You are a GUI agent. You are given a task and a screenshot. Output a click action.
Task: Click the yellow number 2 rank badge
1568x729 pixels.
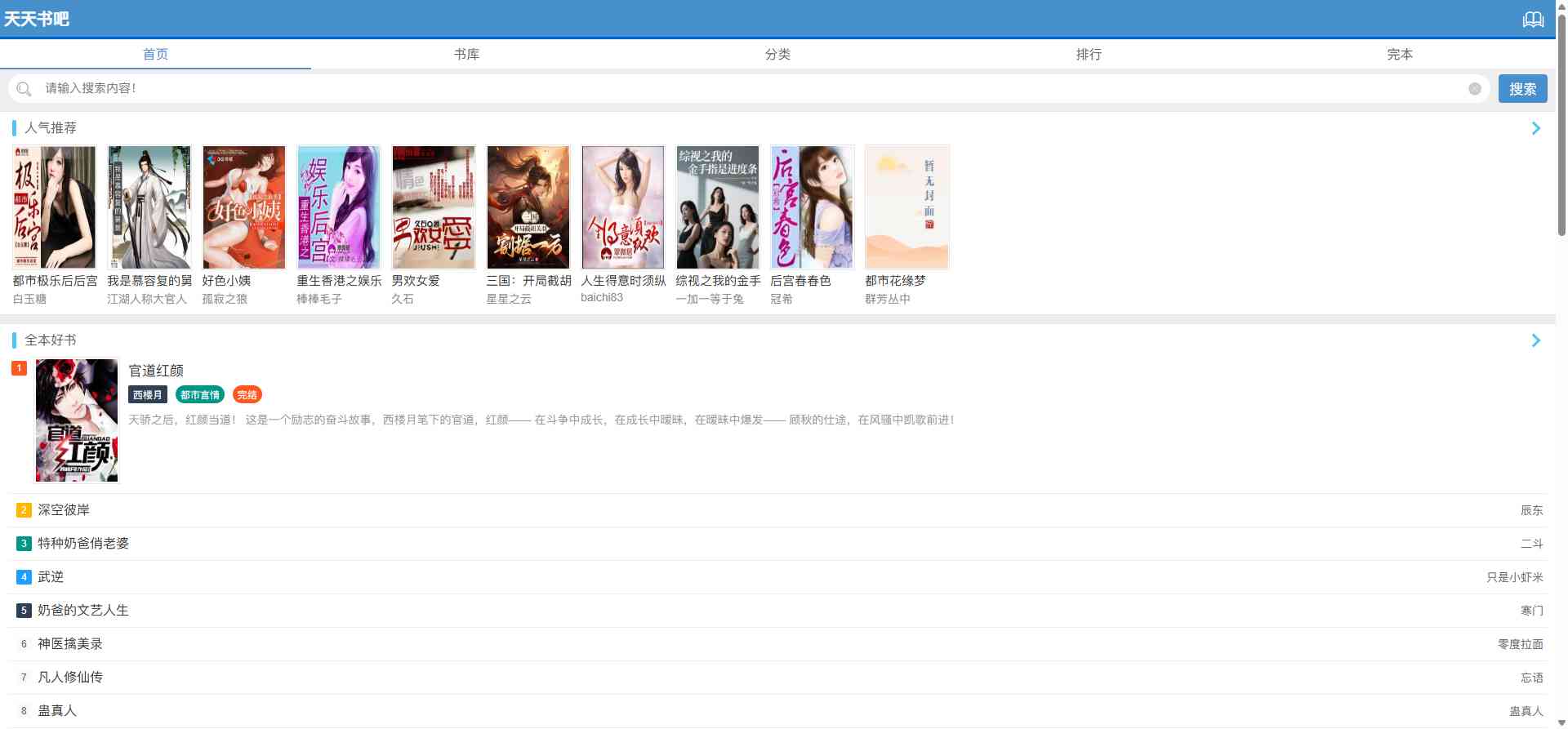pyautogui.click(x=24, y=510)
